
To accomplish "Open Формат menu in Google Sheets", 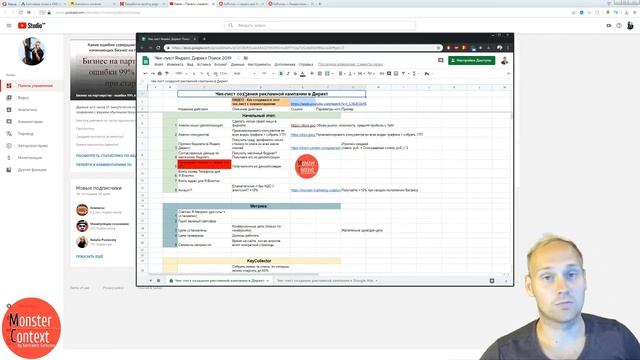I will pyautogui.click(x=220, y=64).
